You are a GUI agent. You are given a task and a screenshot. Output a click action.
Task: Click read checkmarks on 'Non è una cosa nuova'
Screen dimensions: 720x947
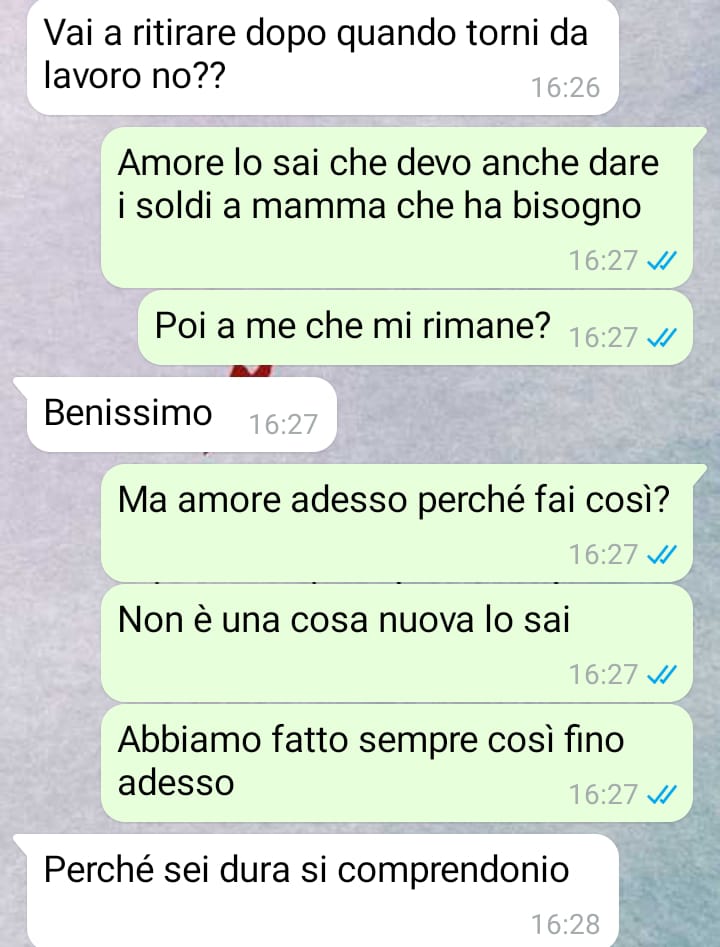(x=661, y=675)
